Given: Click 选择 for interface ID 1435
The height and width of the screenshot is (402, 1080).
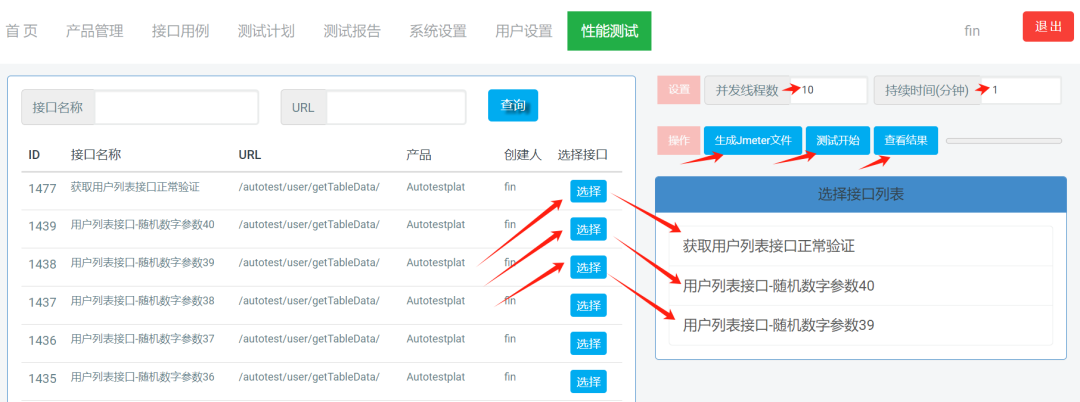Looking at the screenshot, I should 588,382.
